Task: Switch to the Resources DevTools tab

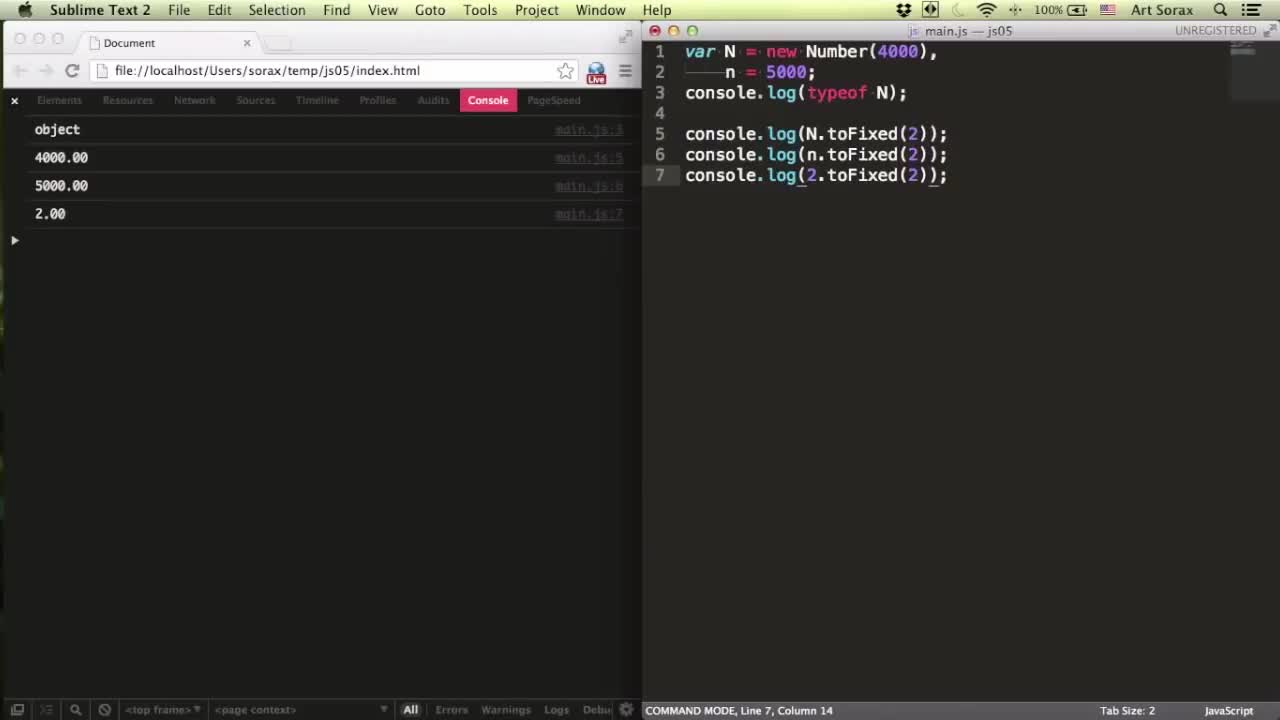Action: 128,100
